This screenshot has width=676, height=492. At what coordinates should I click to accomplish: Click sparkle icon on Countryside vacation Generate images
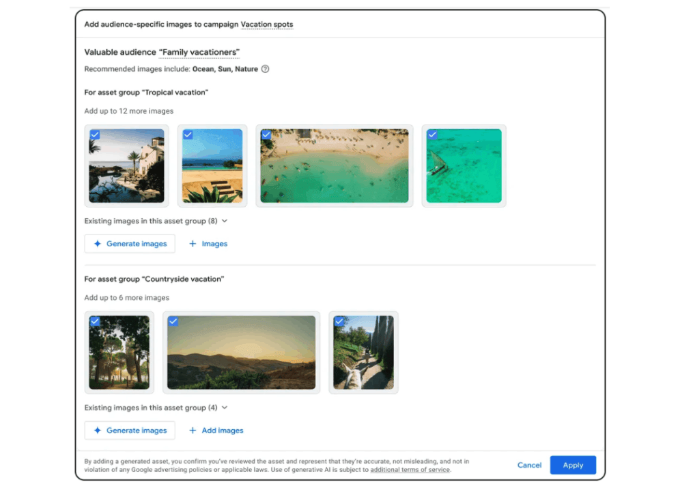tap(97, 430)
